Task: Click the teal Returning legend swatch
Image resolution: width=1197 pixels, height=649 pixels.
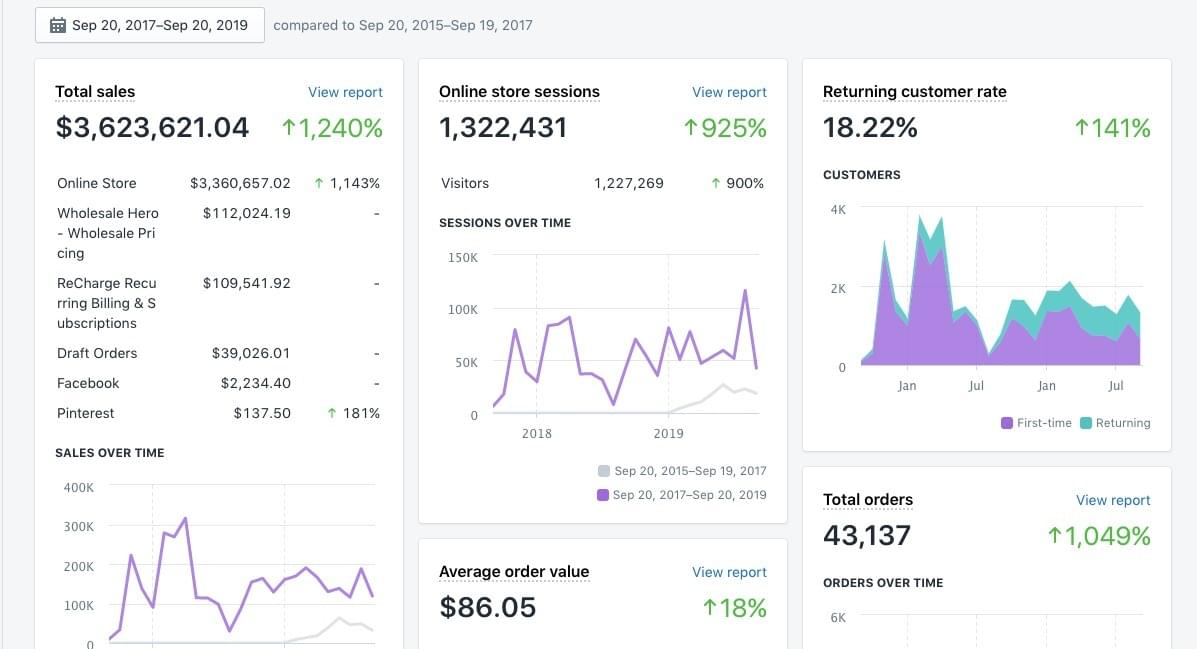Action: pos(1086,423)
